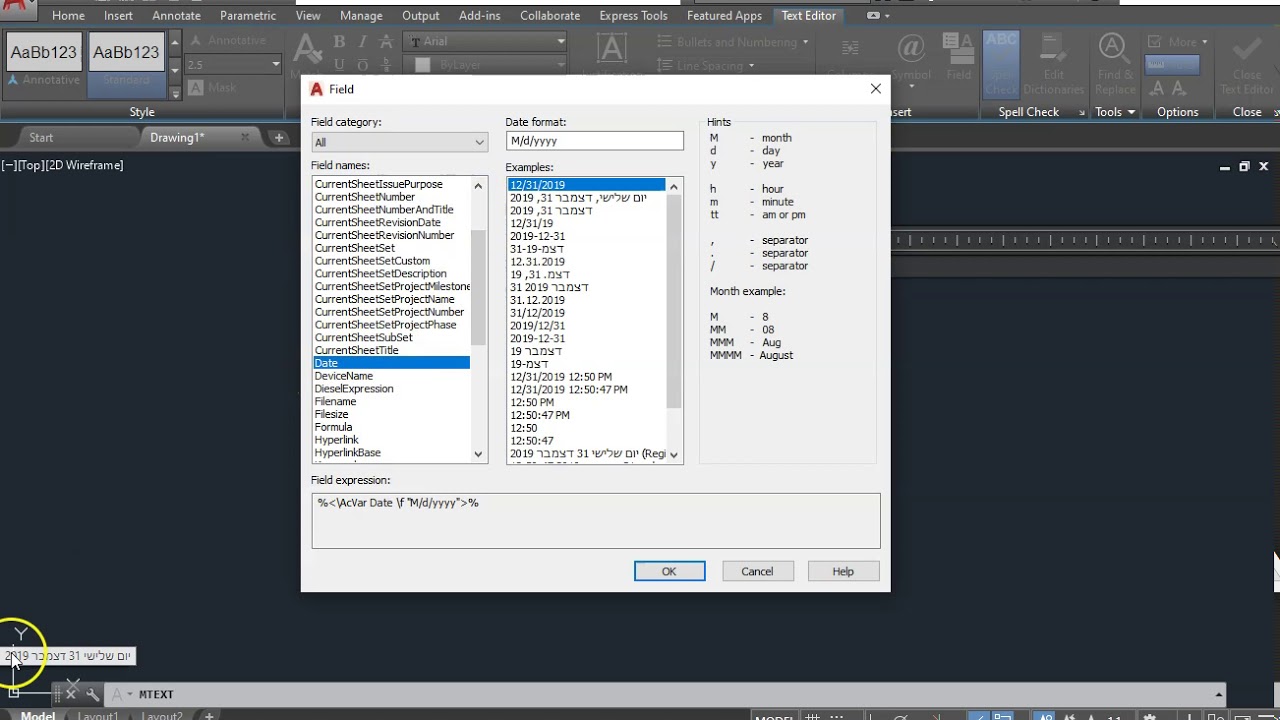Toggle Overline formatting in the ribbon
The image size is (1280, 720).
(361, 65)
